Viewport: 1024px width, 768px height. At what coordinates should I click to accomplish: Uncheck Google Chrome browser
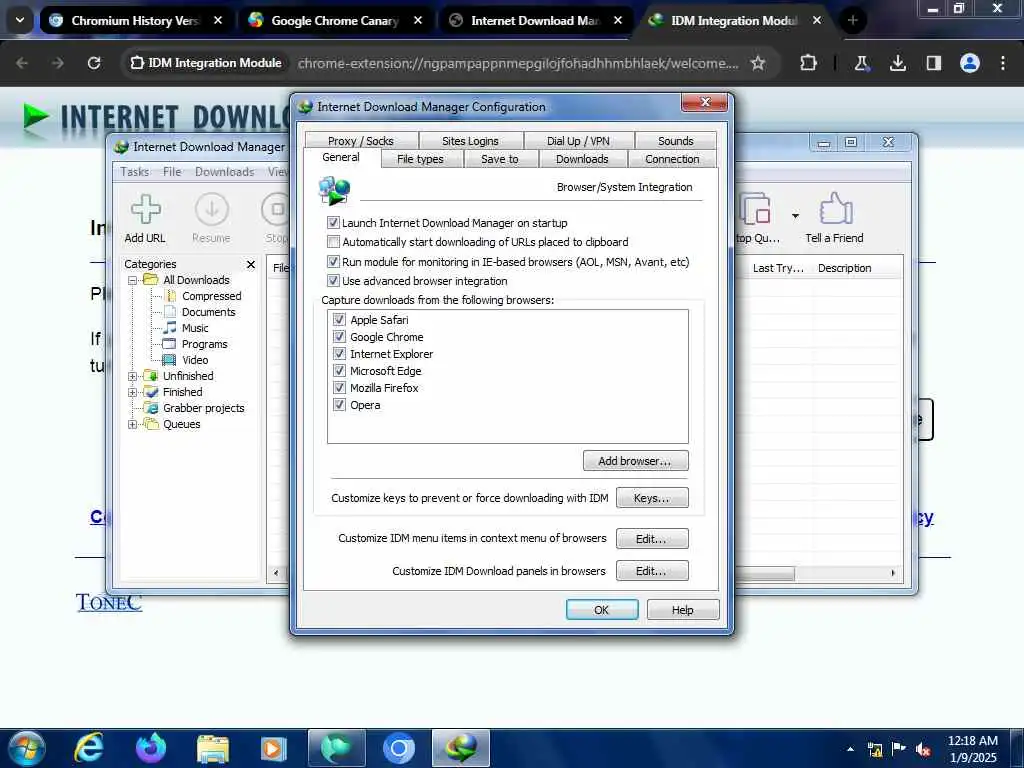tap(339, 336)
